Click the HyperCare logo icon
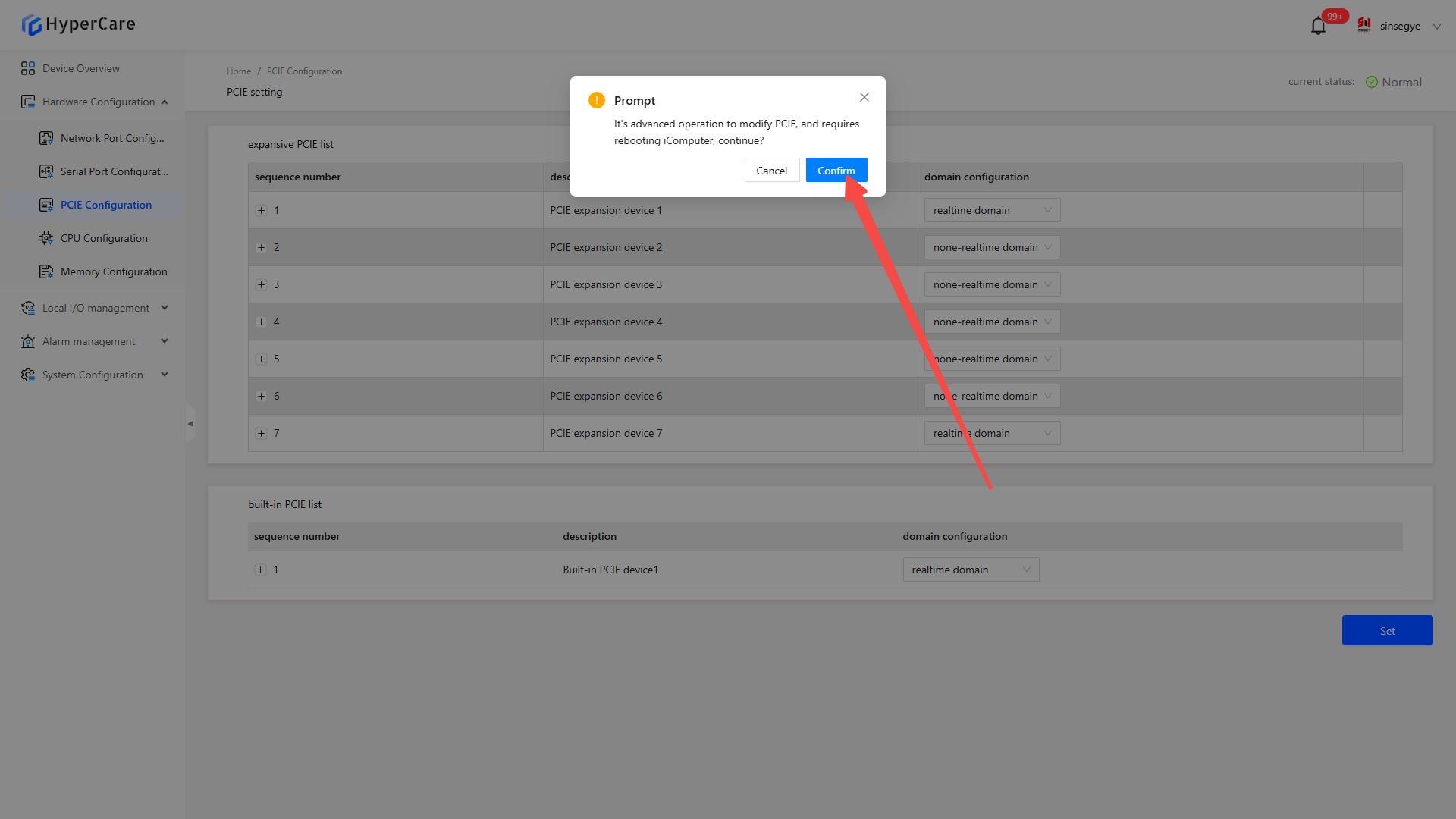 tap(31, 25)
